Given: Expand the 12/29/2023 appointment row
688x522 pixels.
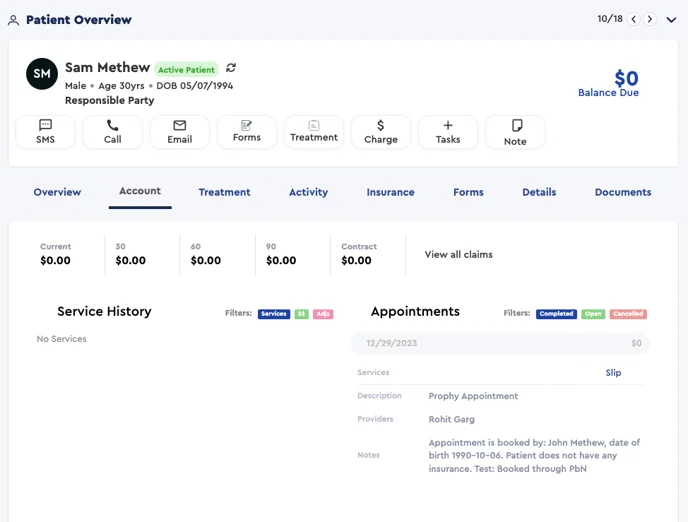Looking at the screenshot, I should [500, 343].
